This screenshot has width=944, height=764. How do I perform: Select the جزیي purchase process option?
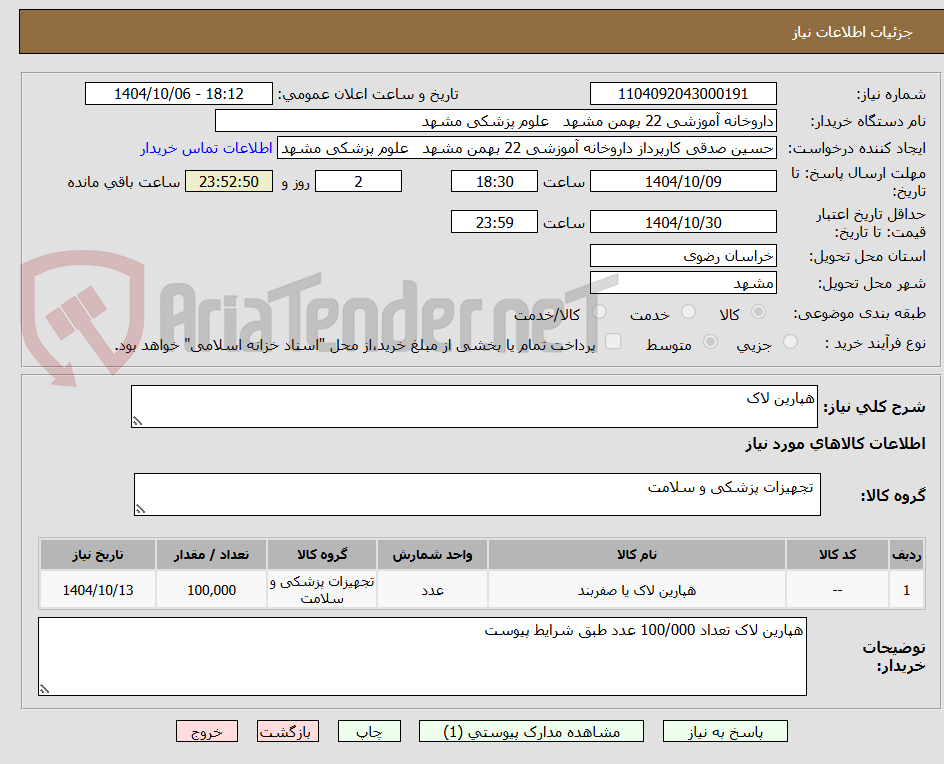[789, 342]
